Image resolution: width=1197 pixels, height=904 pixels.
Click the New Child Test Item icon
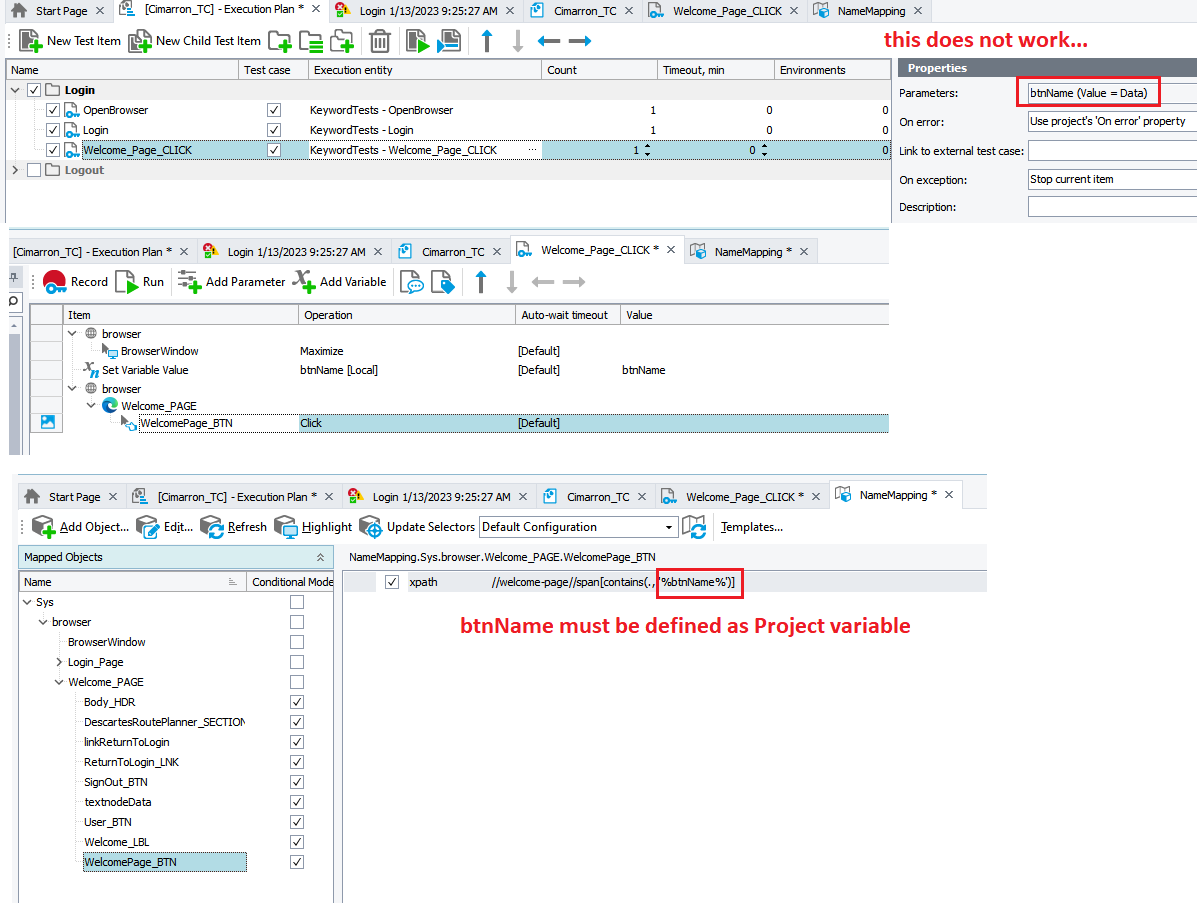[x=140, y=41]
